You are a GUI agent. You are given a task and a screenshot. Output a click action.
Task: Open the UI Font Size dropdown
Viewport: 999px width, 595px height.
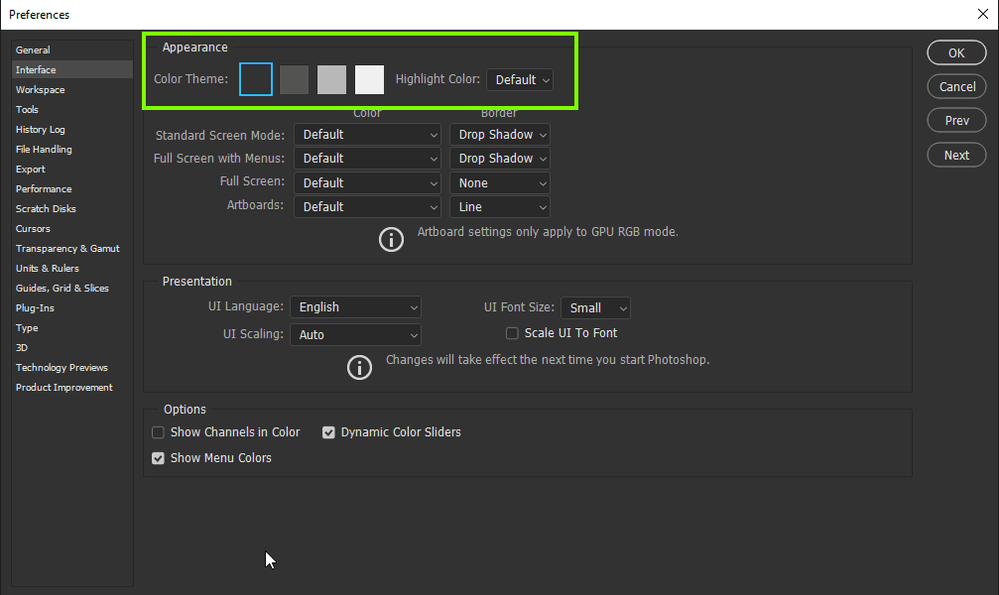click(595, 307)
